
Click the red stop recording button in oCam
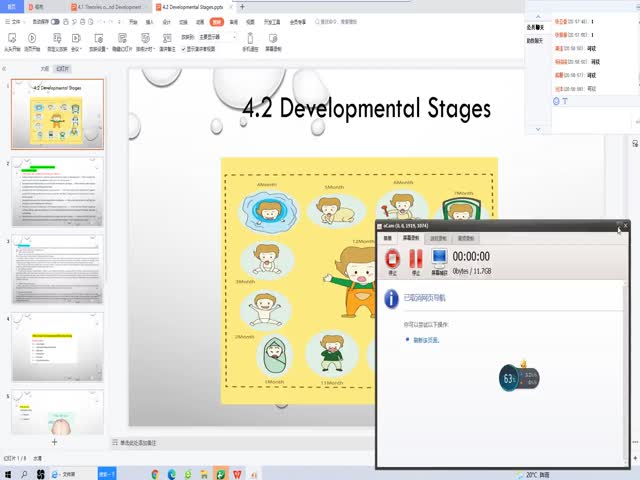(393, 258)
